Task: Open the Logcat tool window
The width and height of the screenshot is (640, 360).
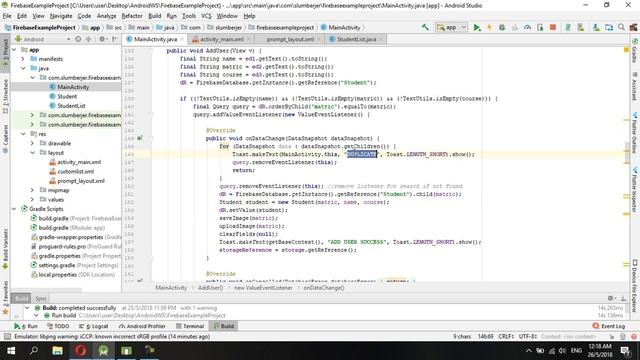Action: point(94,326)
